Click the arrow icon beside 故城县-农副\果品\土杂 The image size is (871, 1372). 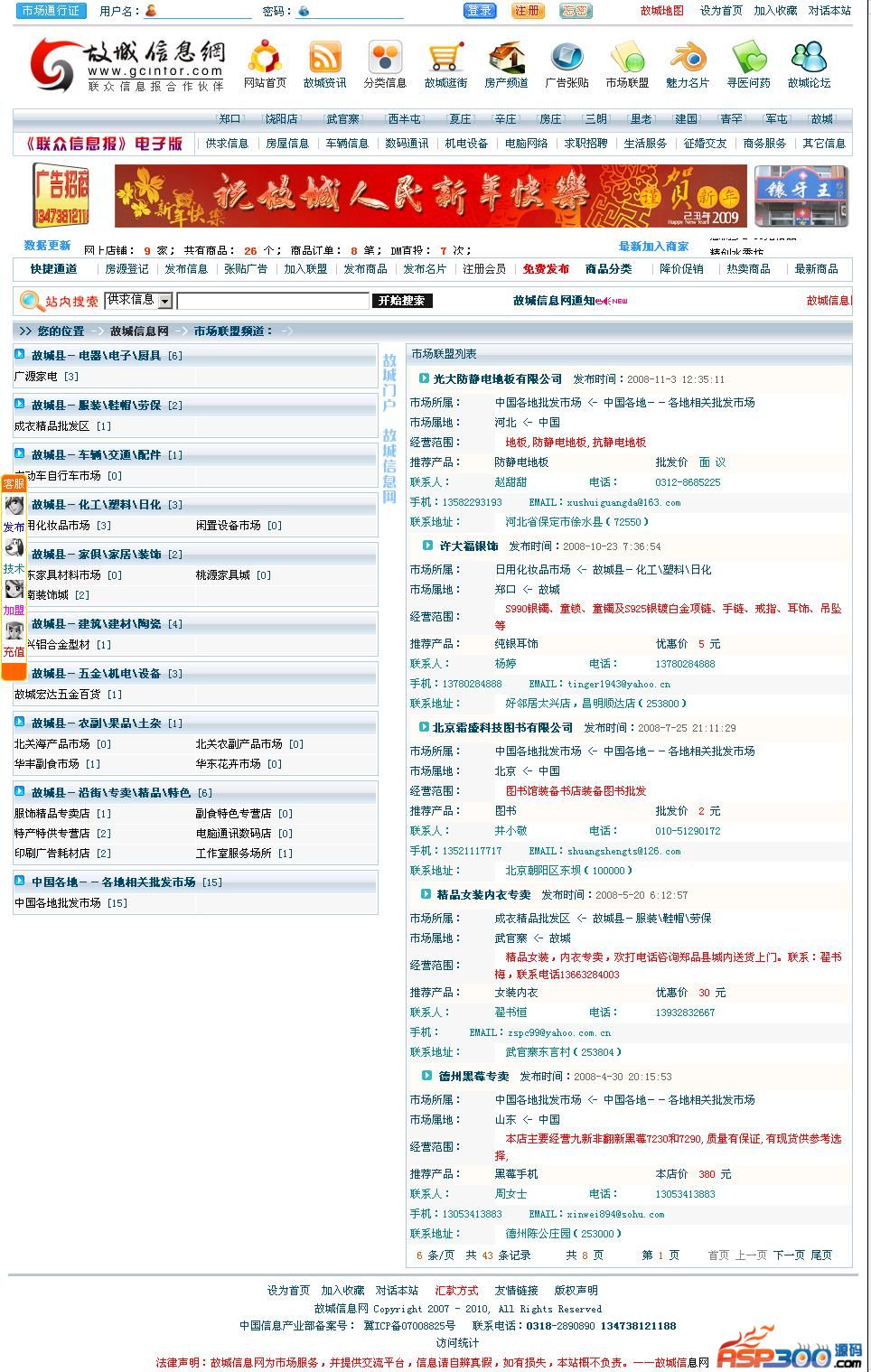[x=20, y=723]
